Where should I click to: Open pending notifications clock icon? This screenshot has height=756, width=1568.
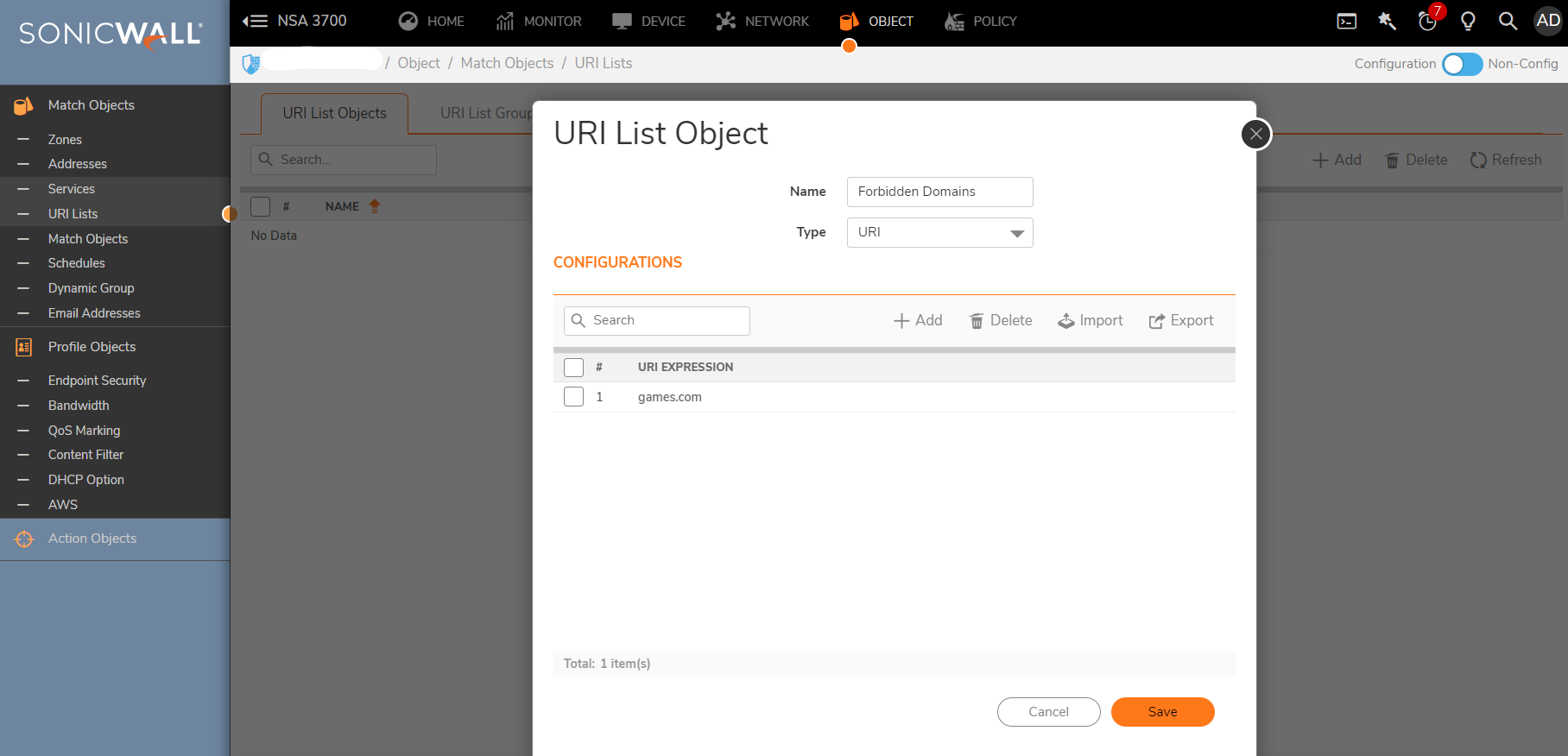(x=1427, y=22)
